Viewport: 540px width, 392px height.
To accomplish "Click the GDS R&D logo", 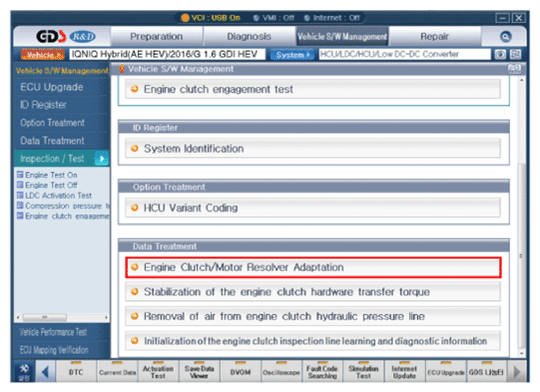I will [x=65, y=36].
